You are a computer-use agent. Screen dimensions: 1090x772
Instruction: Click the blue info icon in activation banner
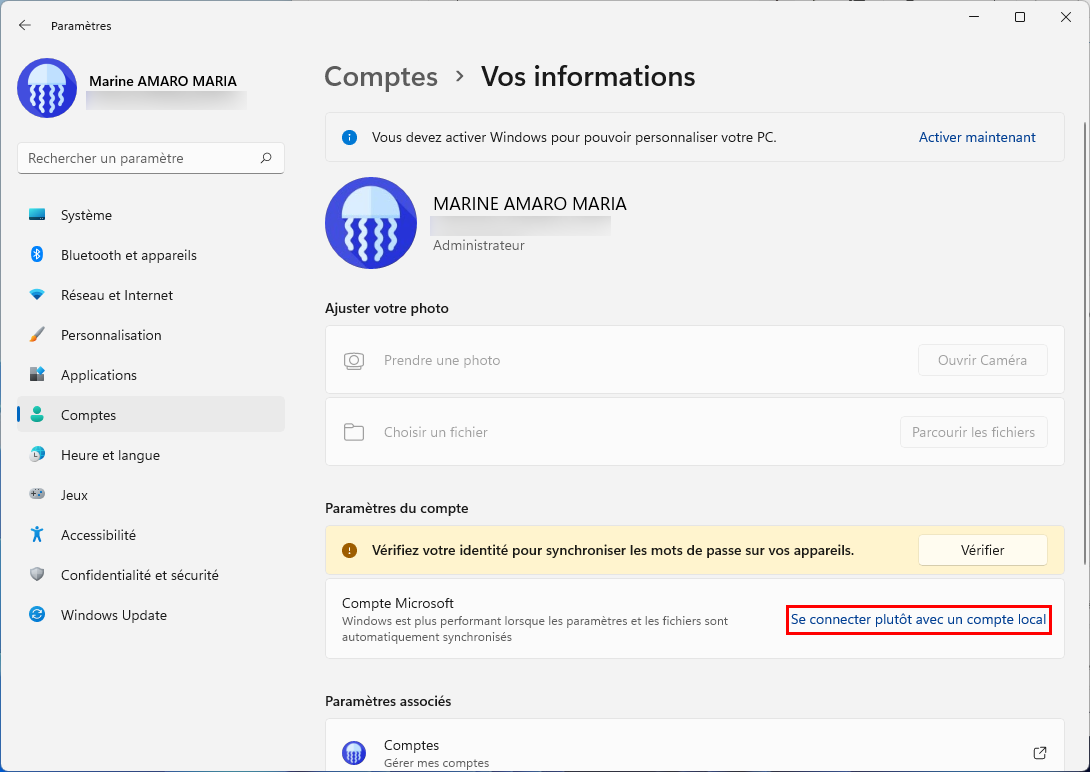(x=350, y=138)
